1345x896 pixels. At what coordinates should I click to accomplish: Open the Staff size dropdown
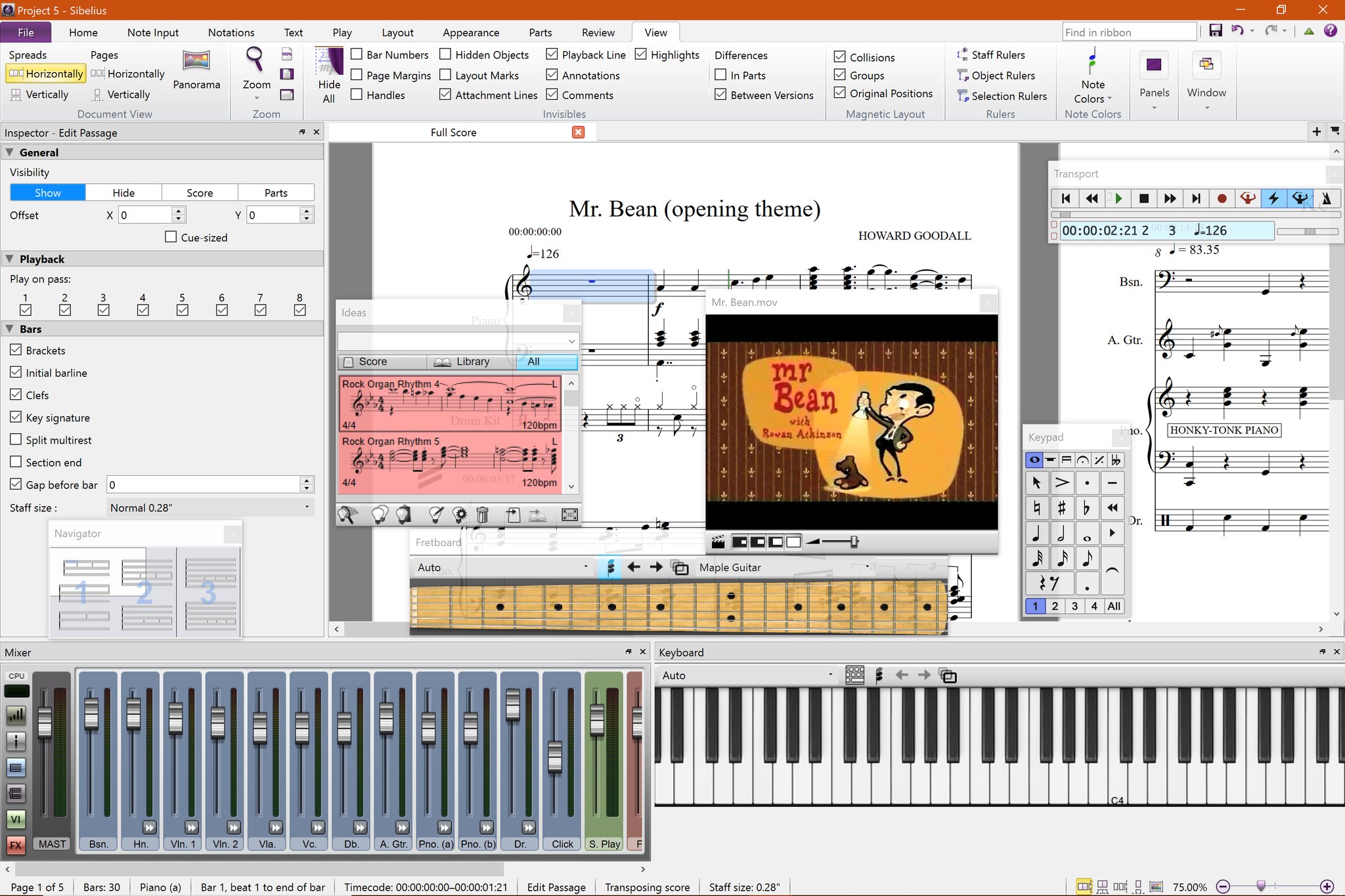[x=209, y=507]
